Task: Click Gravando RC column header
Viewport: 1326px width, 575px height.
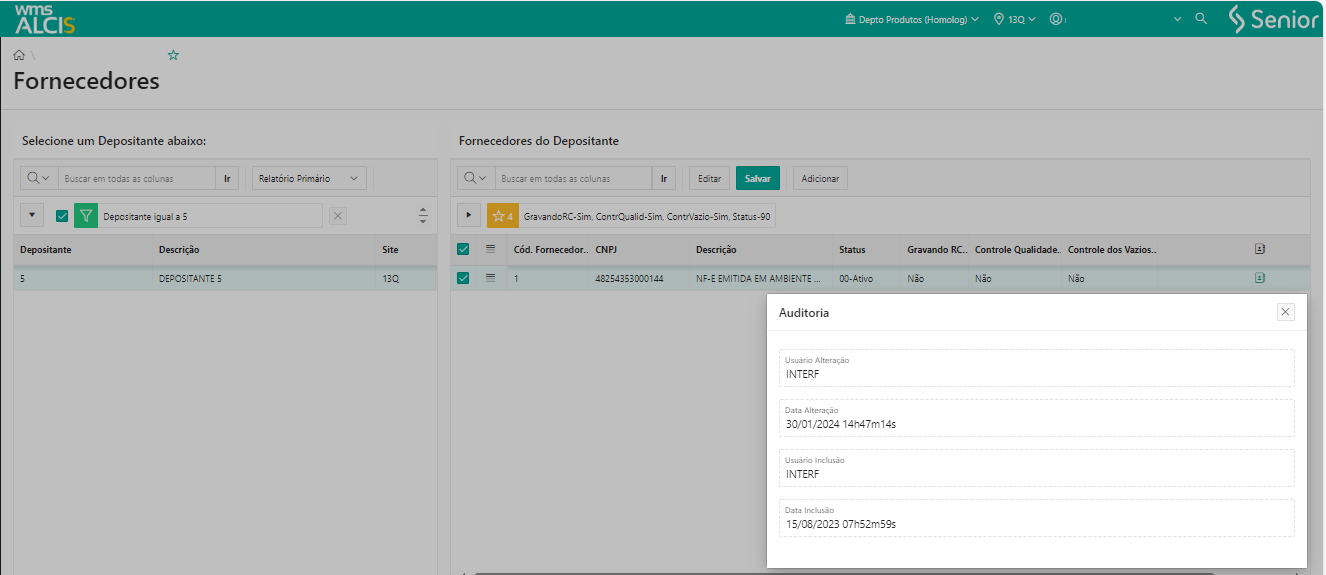Action: coord(935,249)
